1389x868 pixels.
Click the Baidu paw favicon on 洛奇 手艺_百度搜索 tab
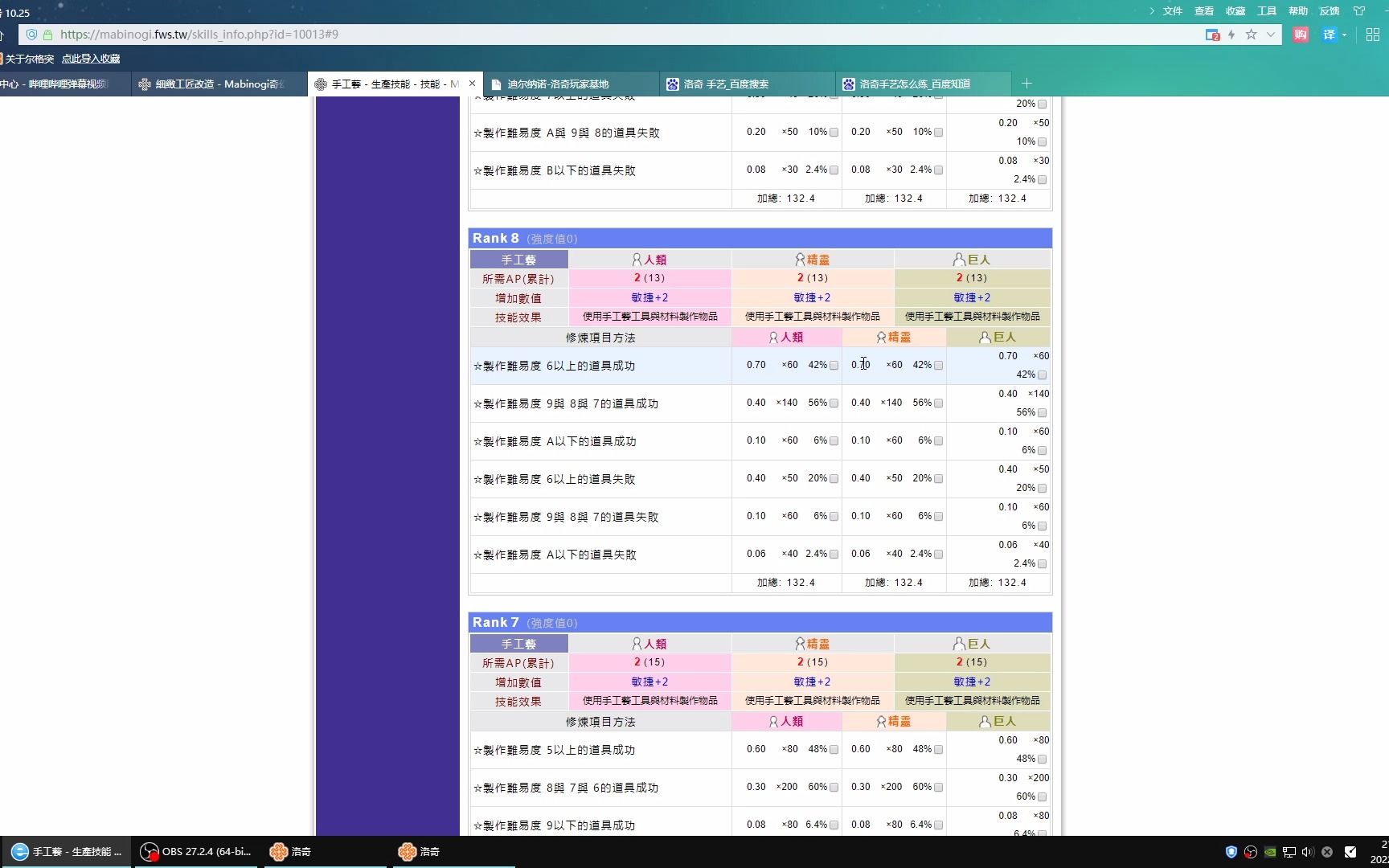(673, 84)
